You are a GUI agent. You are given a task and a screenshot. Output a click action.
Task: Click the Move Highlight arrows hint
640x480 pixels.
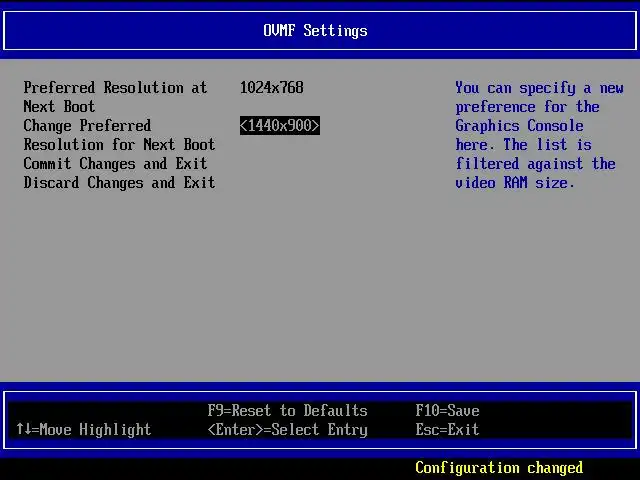[84, 429]
